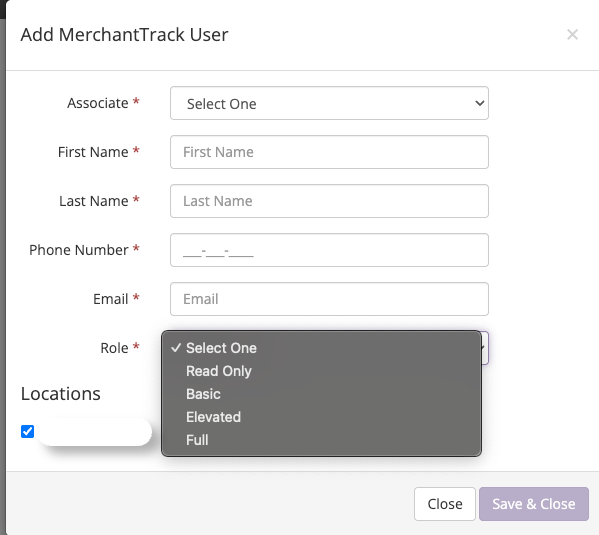599x535 pixels.
Task: Select the Full role option
Action: (321, 439)
